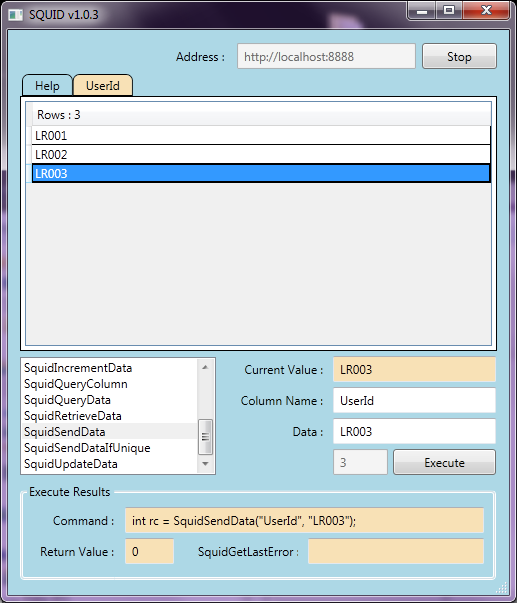
Task: Select the LR001 row
Action: [261, 136]
